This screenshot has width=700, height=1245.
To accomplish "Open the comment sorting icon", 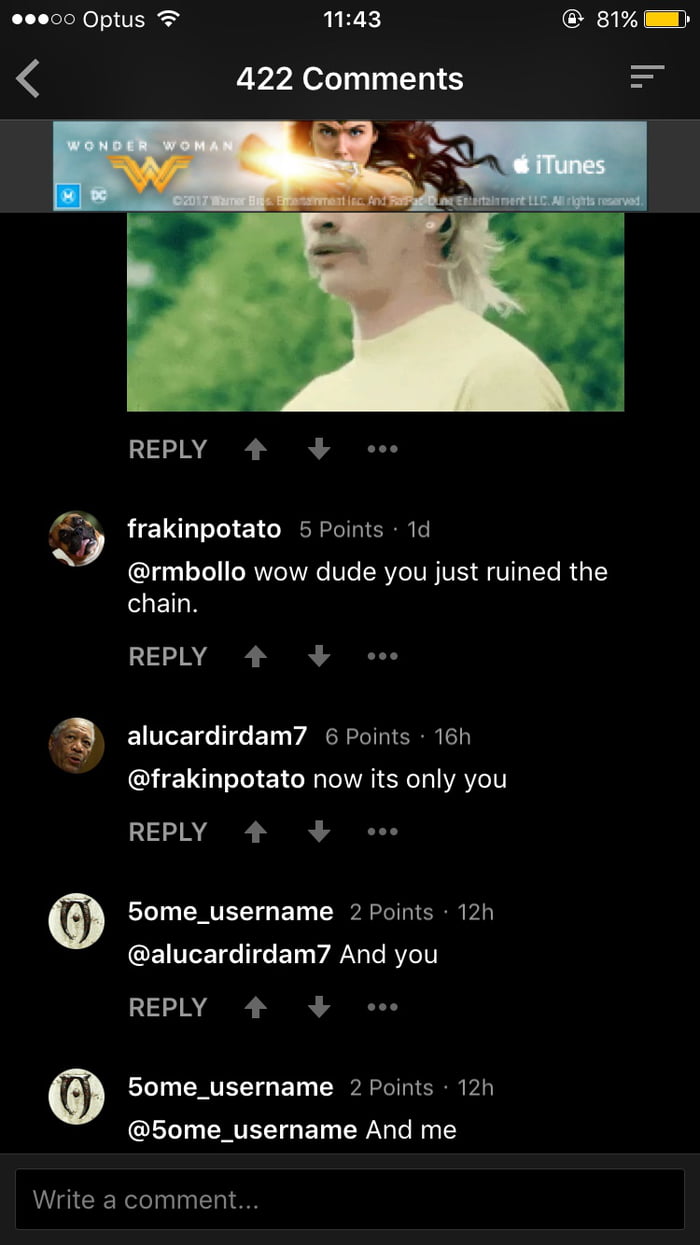I will 648,76.
